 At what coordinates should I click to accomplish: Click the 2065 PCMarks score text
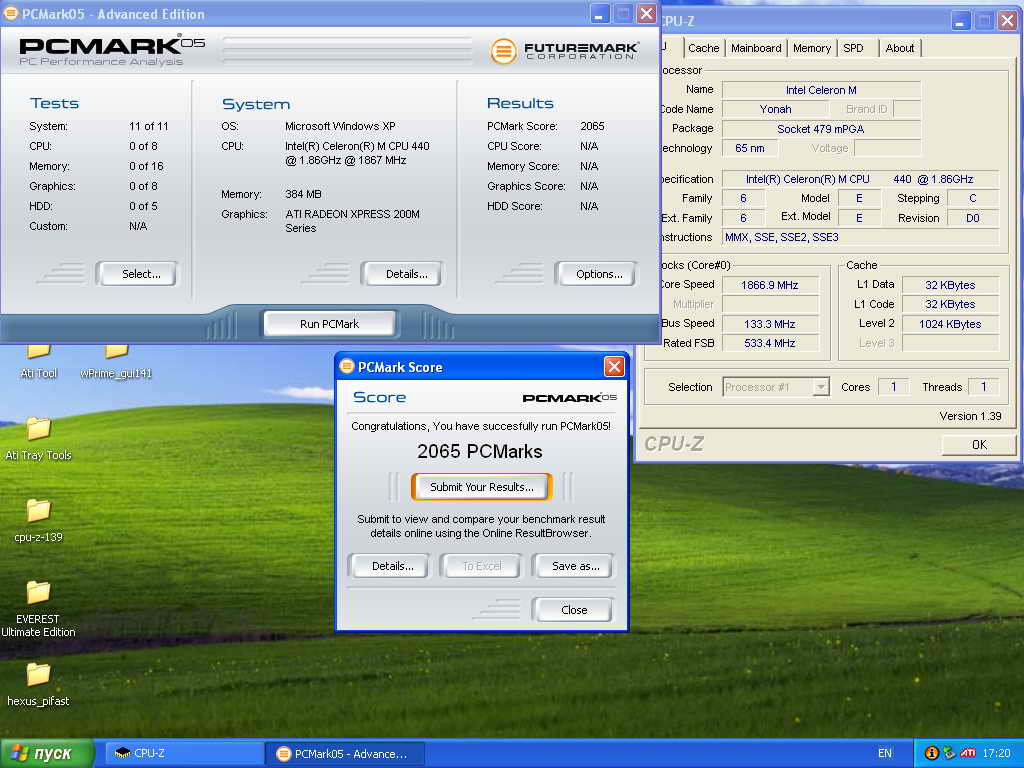[480, 451]
